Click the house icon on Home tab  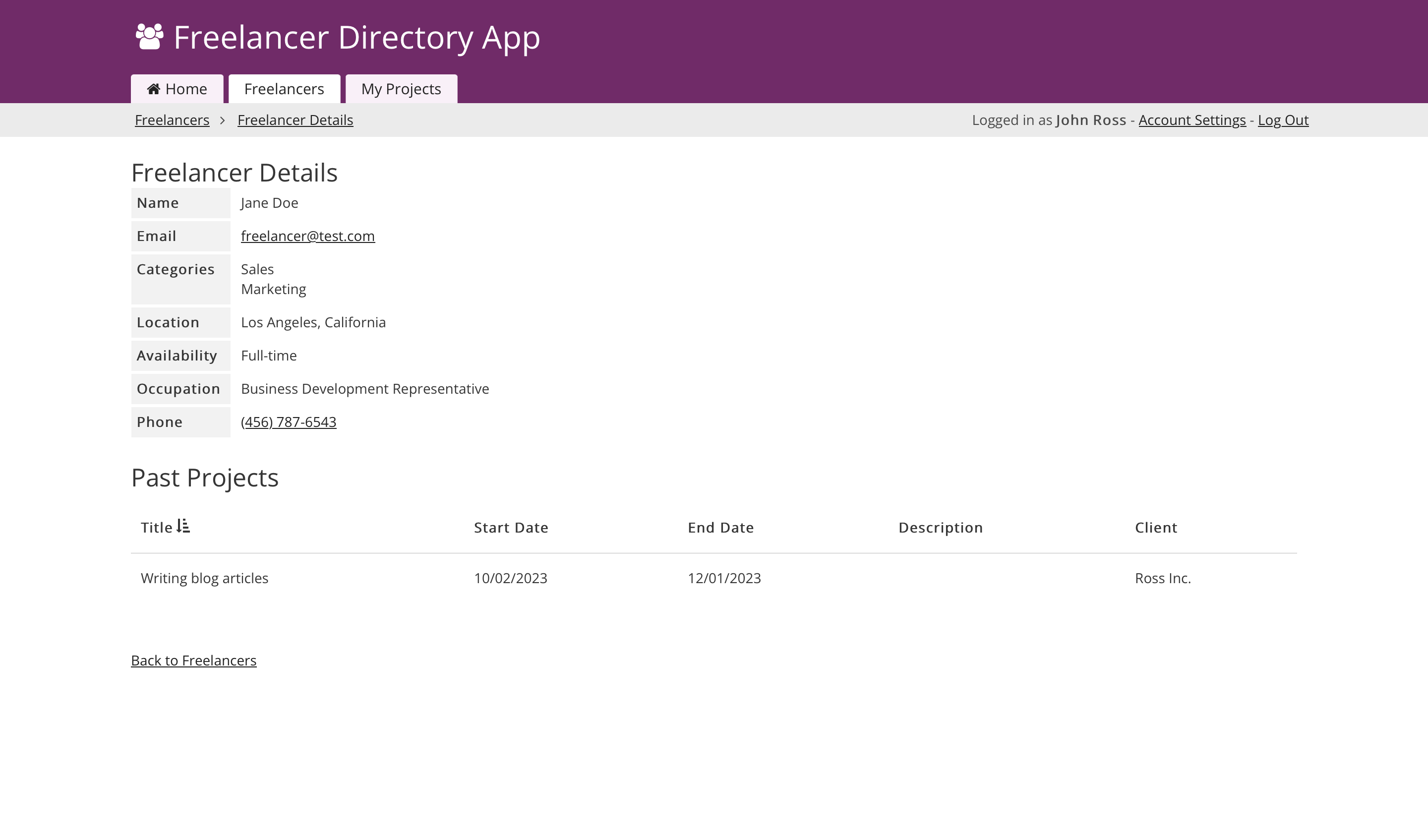pos(154,89)
